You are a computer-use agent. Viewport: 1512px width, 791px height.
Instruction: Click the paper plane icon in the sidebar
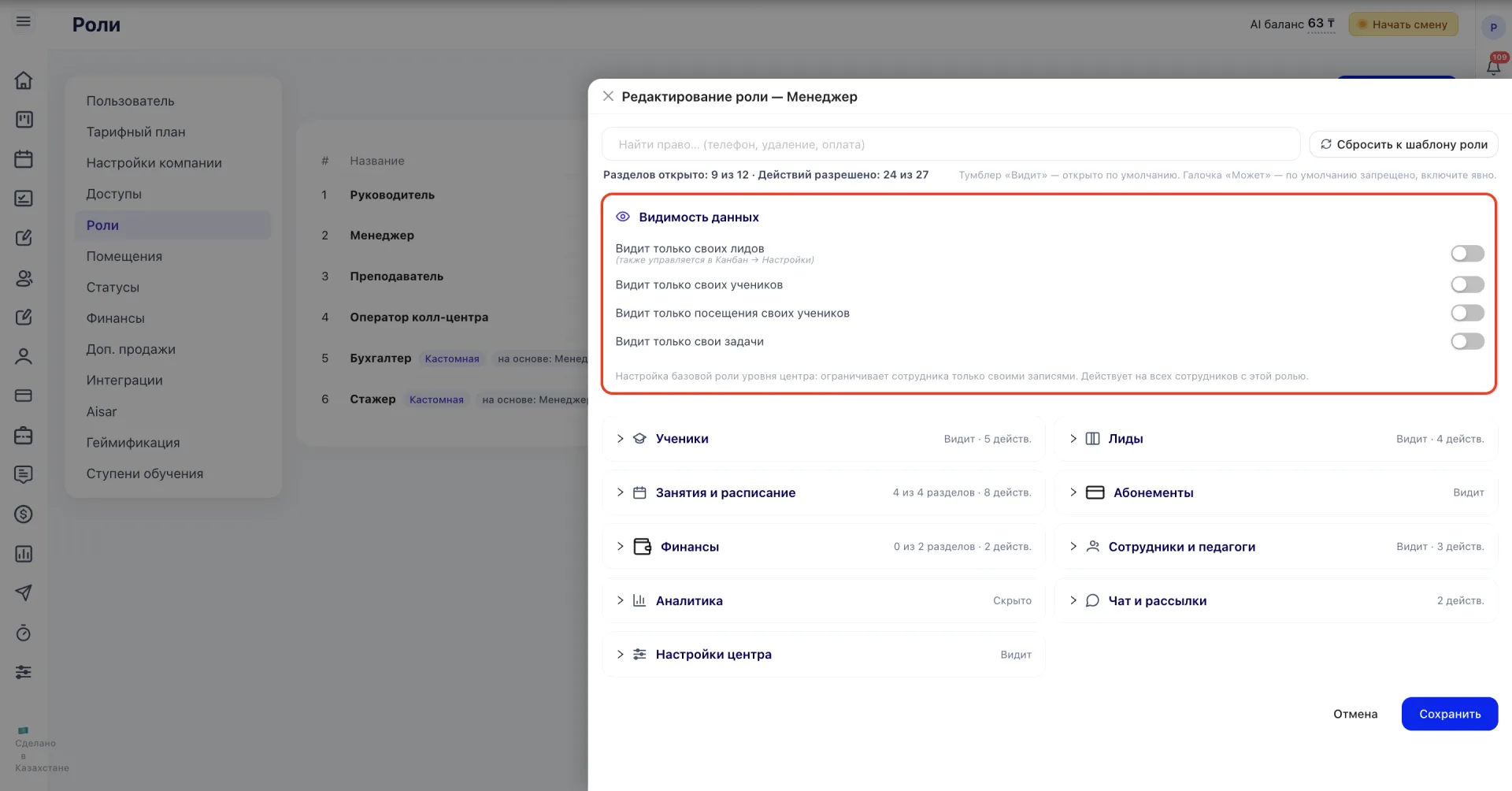coord(24,593)
